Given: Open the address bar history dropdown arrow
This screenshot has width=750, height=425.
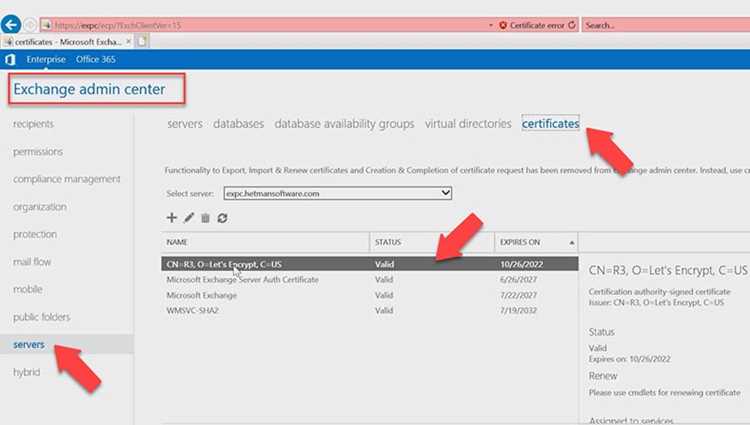Looking at the screenshot, I should click(491, 25).
